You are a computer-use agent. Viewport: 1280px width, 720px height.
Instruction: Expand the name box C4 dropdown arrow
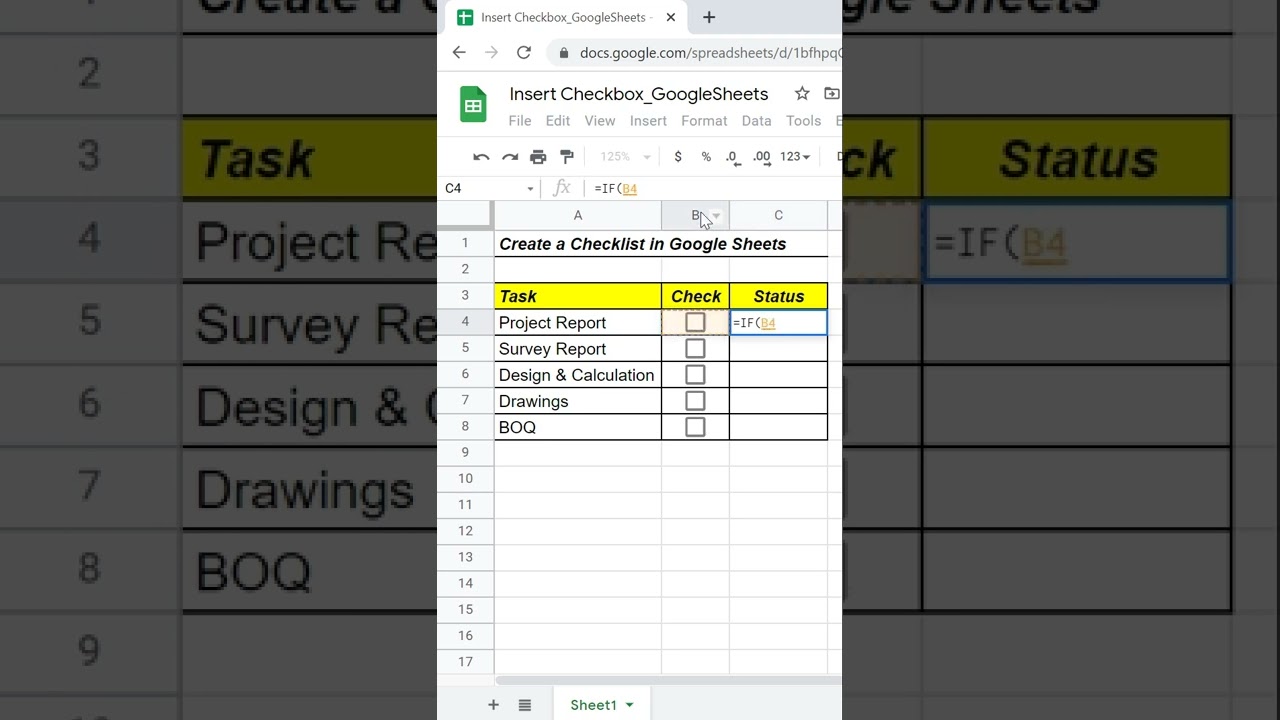coord(530,189)
